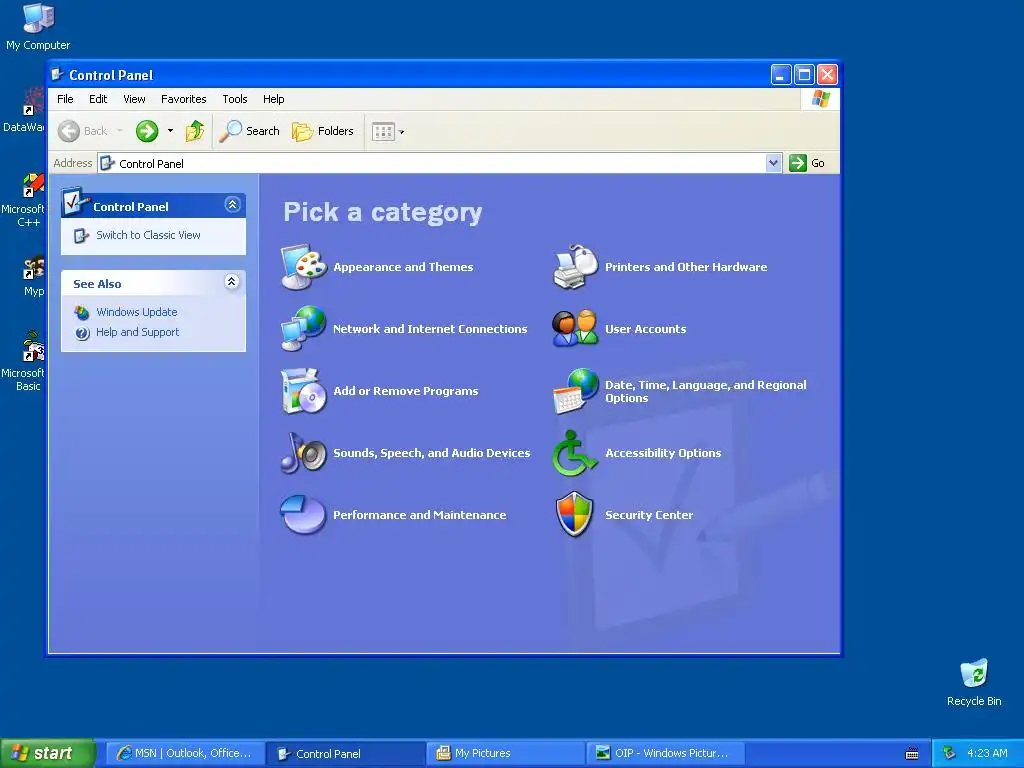Click Network and Internet Connections text link
1024x768 pixels.
430,329
